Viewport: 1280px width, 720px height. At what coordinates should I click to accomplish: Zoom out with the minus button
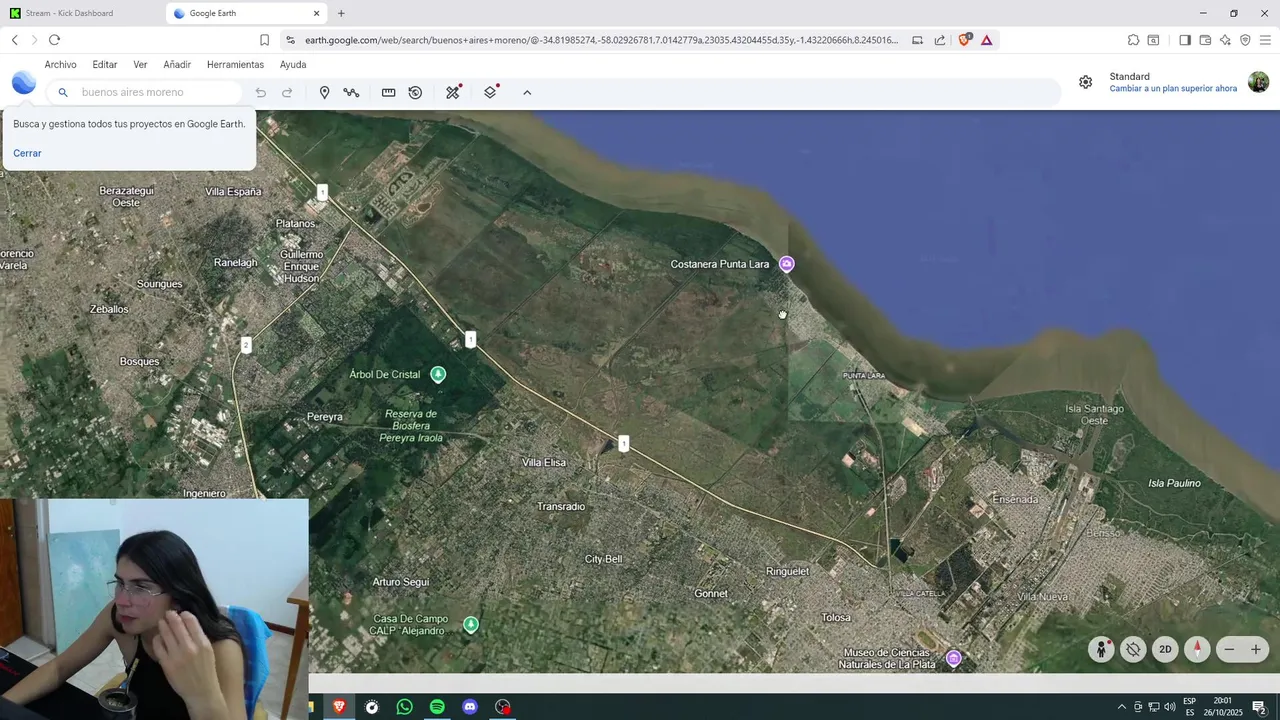1230,649
